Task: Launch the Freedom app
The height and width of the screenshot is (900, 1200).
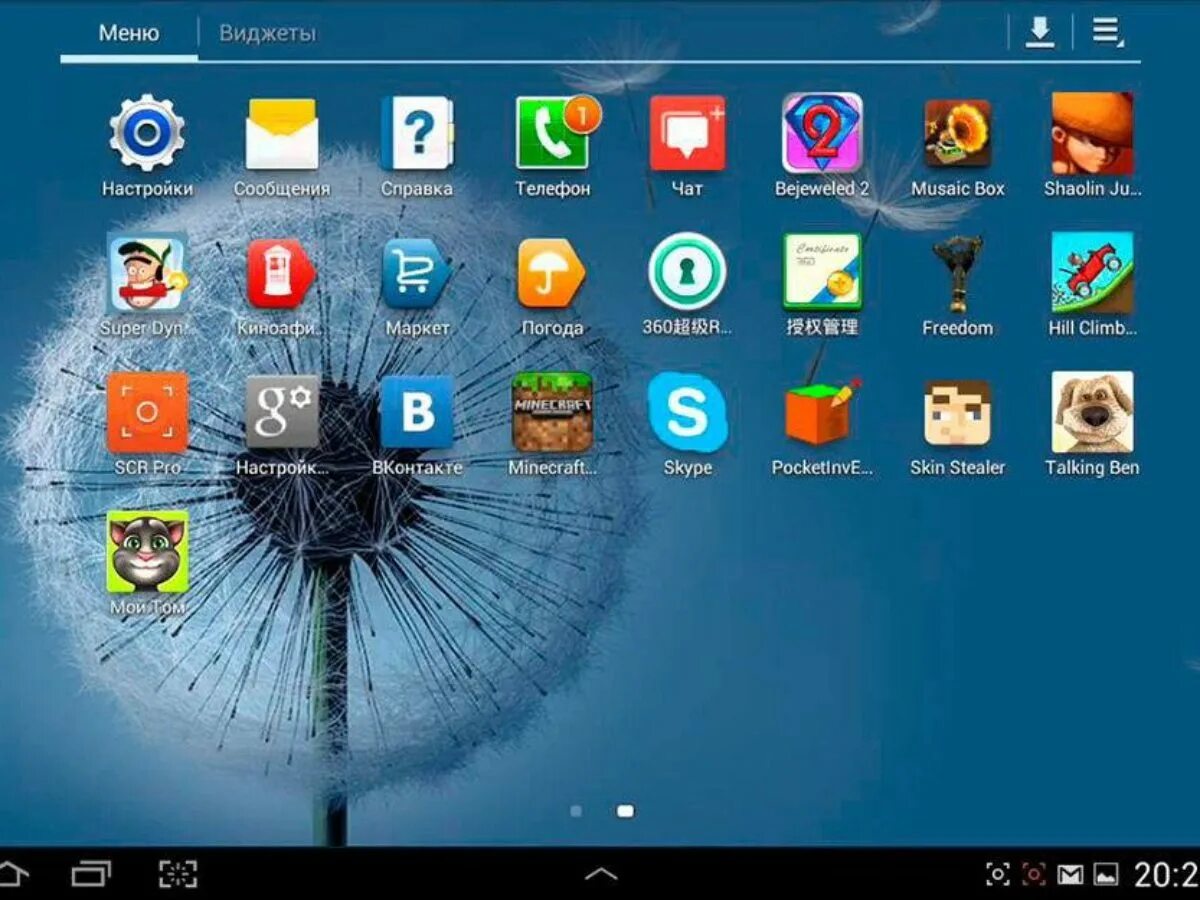Action: 957,272
